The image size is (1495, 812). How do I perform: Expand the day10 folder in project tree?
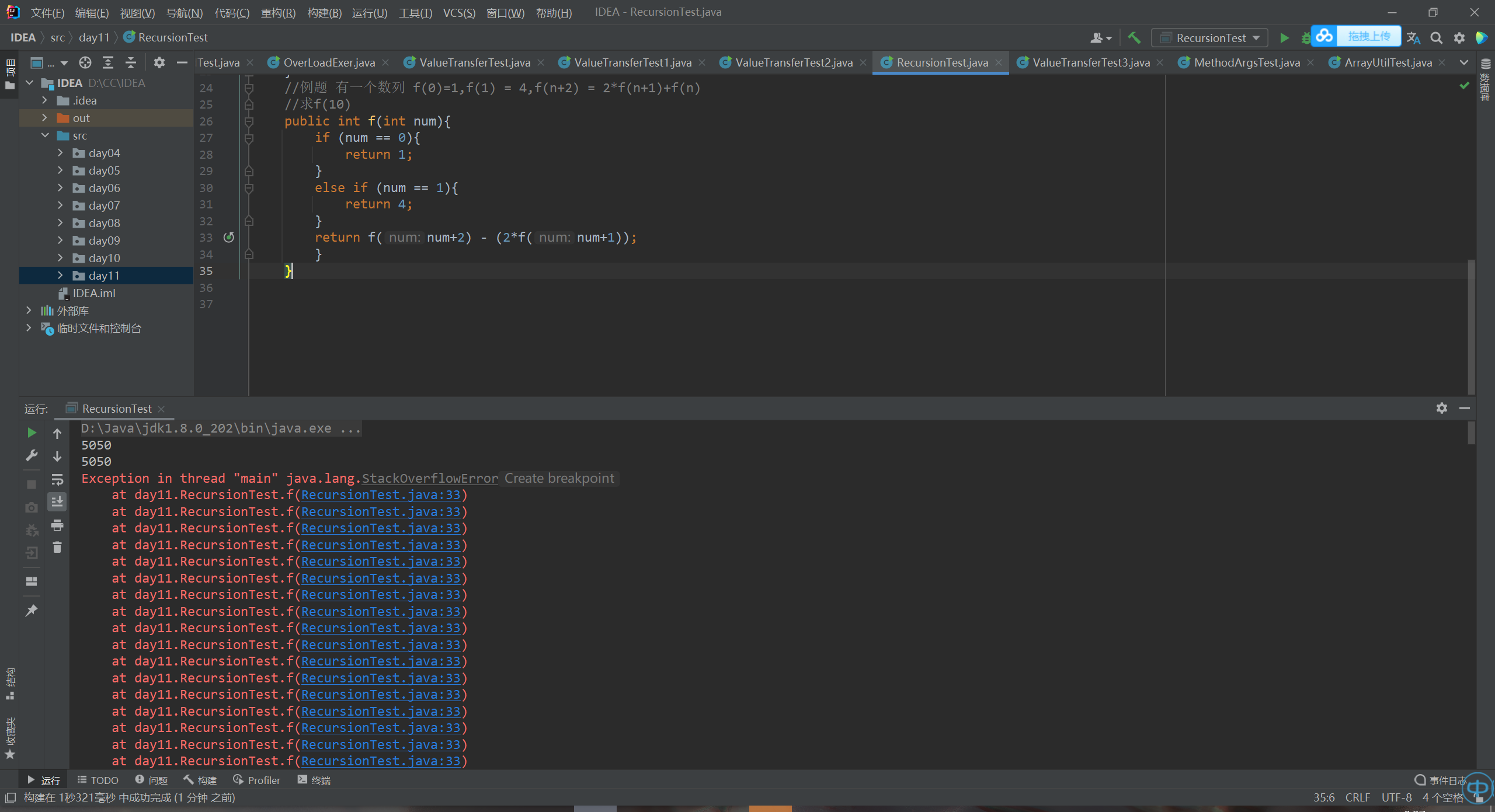coord(60,257)
